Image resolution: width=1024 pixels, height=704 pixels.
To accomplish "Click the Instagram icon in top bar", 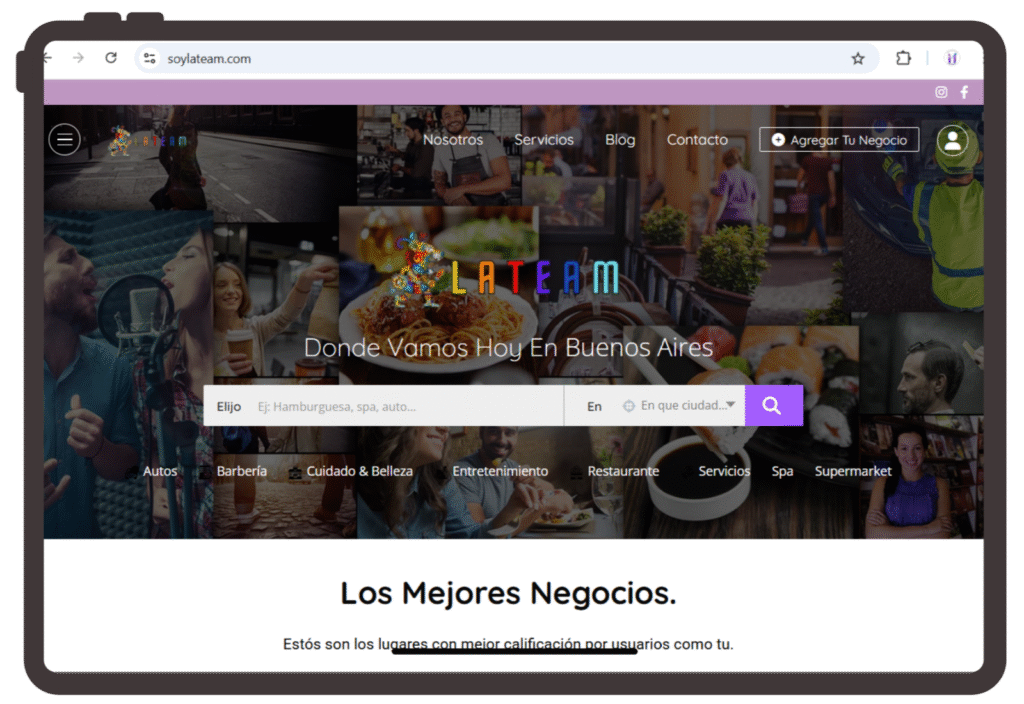I will (941, 92).
